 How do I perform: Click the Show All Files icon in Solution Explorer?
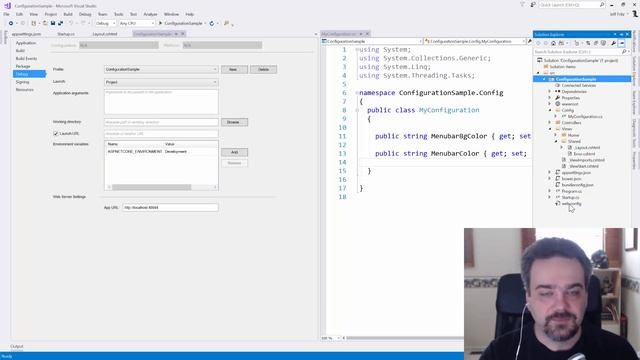(603, 43)
